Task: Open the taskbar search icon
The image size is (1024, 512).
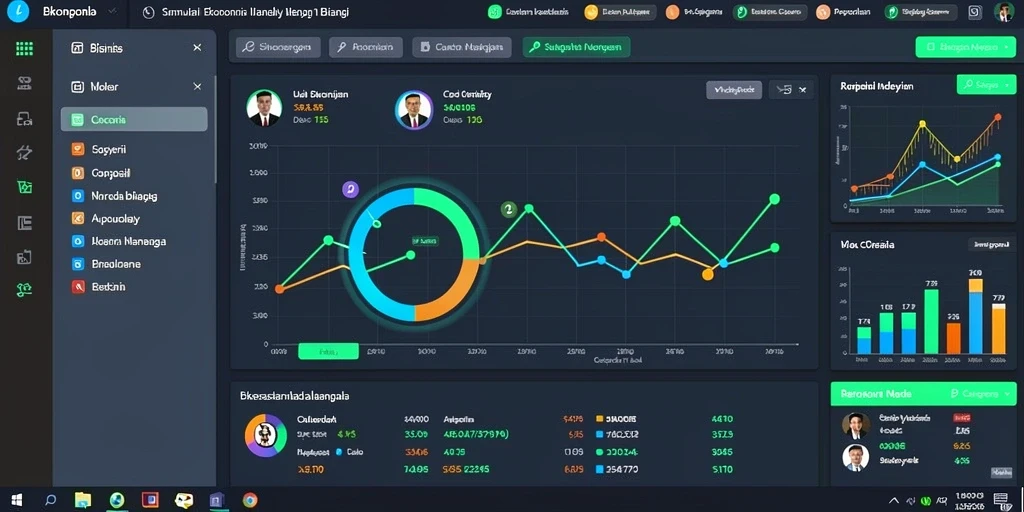Action: pos(50,500)
